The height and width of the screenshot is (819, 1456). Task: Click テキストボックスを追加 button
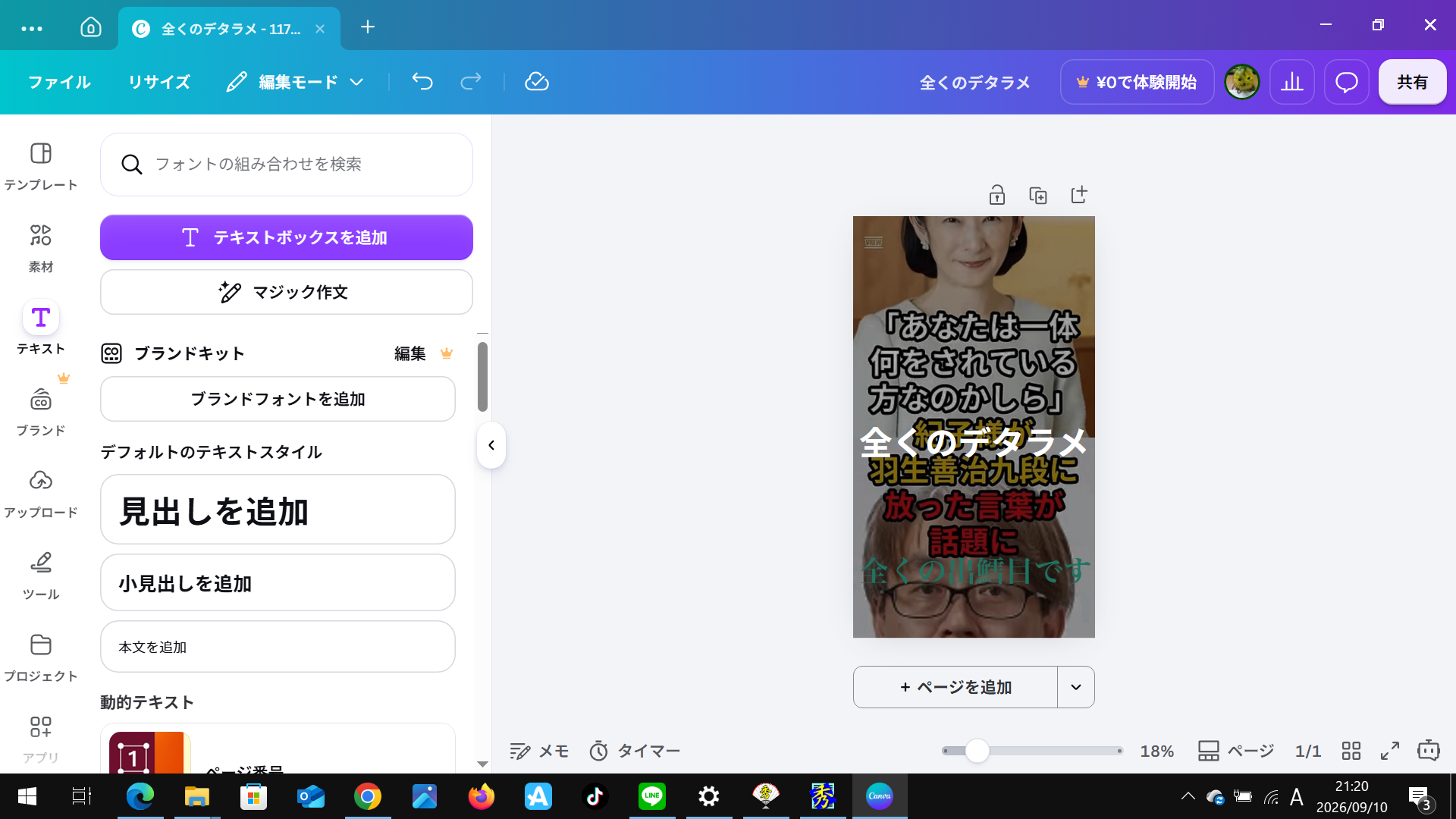pyautogui.click(x=287, y=237)
